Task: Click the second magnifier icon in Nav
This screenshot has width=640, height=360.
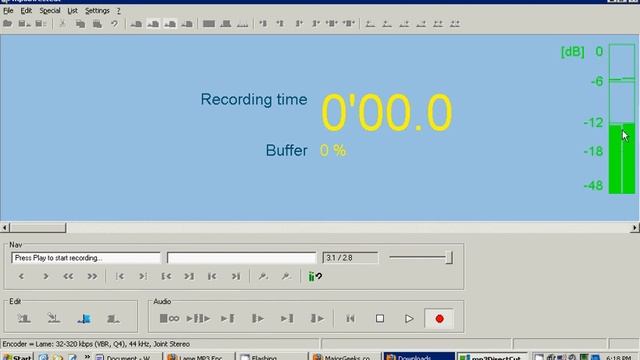Action: [286, 277]
